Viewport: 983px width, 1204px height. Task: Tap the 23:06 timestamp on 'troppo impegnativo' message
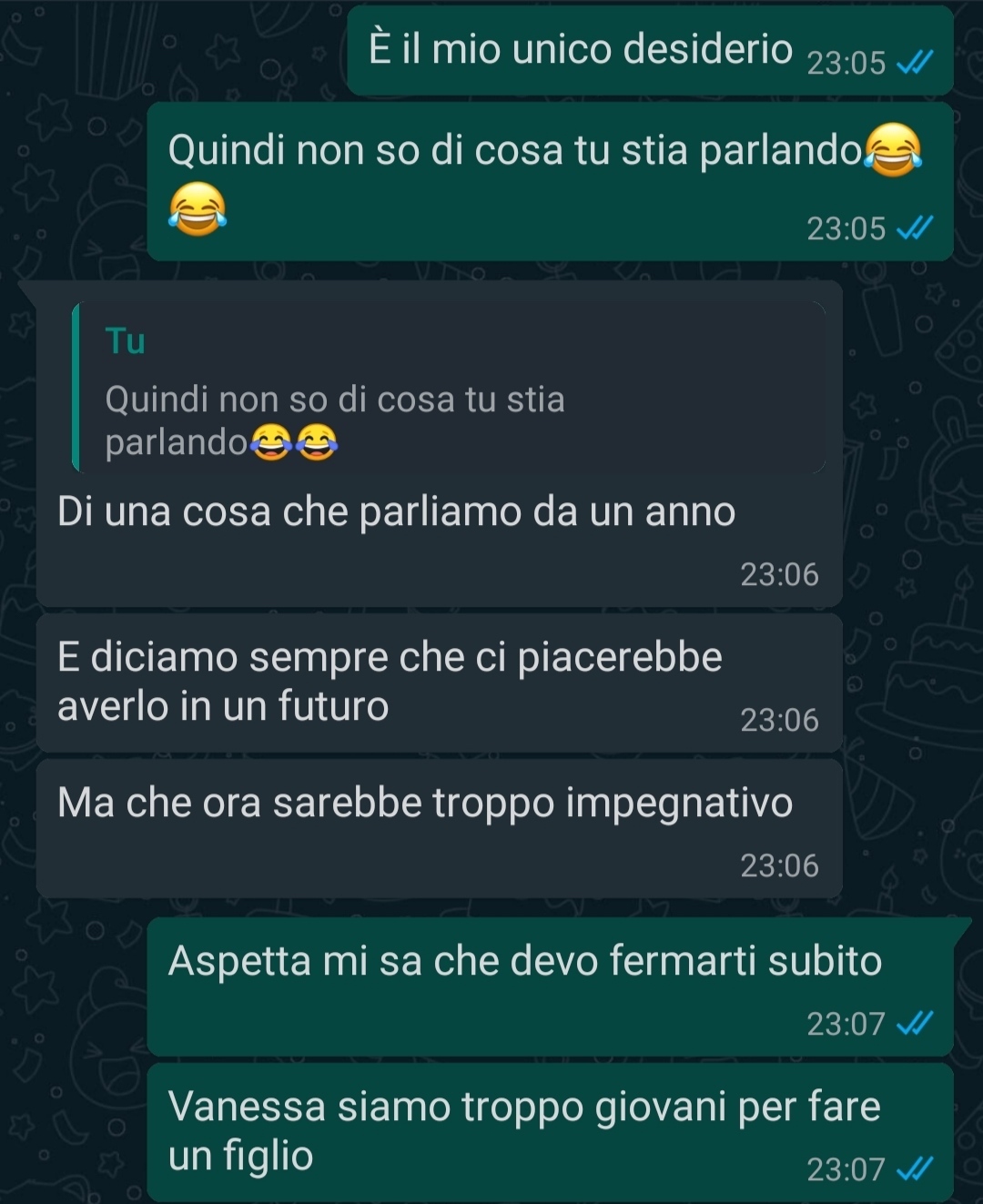point(779,866)
